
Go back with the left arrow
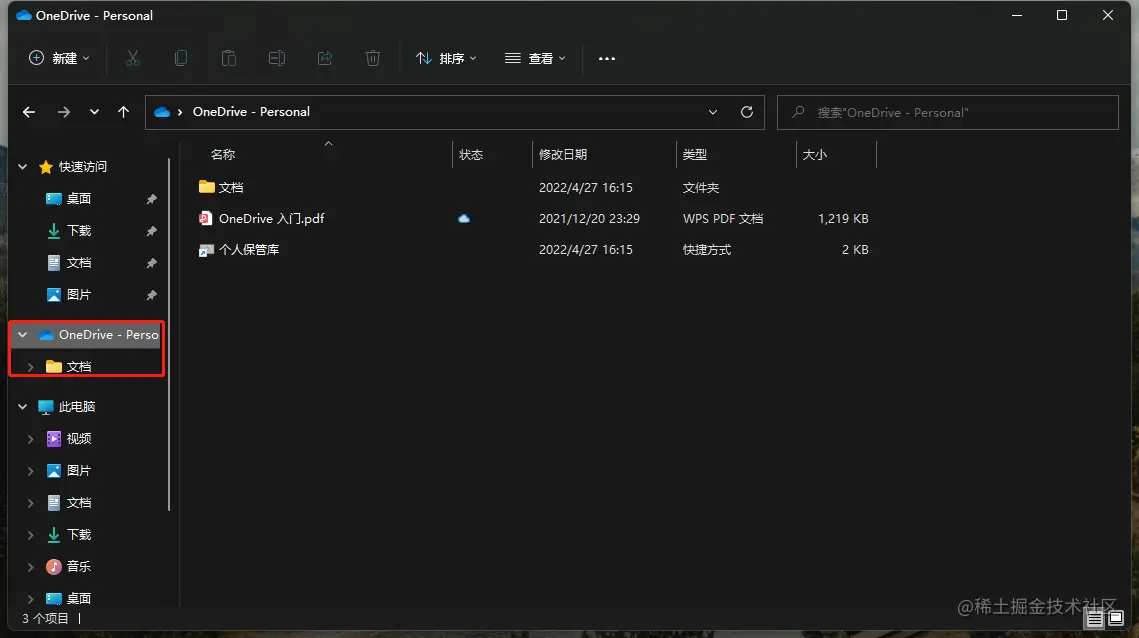pos(29,112)
